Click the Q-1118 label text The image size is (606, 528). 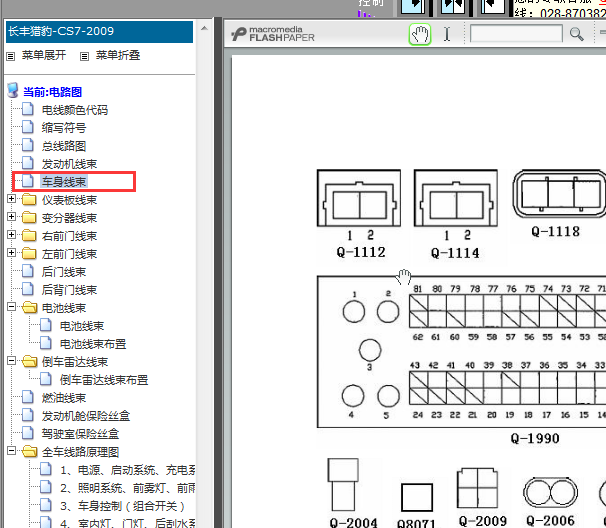tap(555, 232)
